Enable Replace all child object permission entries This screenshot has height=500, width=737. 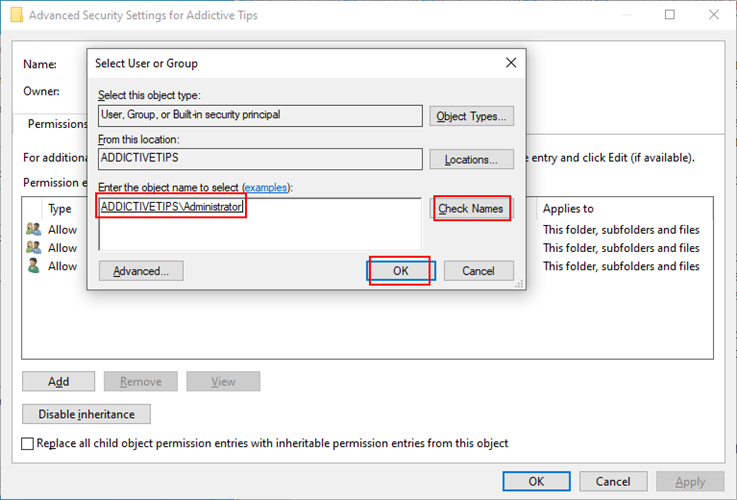[x=28, y=444]
